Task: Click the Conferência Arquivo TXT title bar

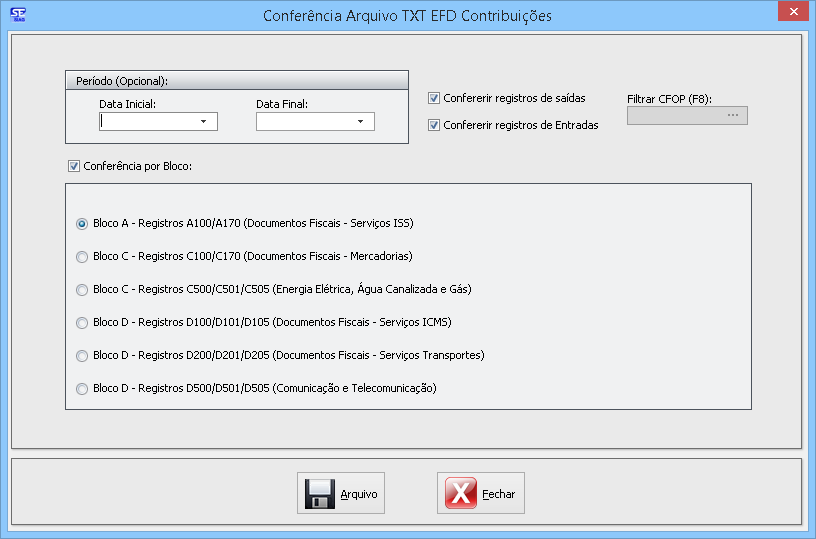Action: click(406, 16)
